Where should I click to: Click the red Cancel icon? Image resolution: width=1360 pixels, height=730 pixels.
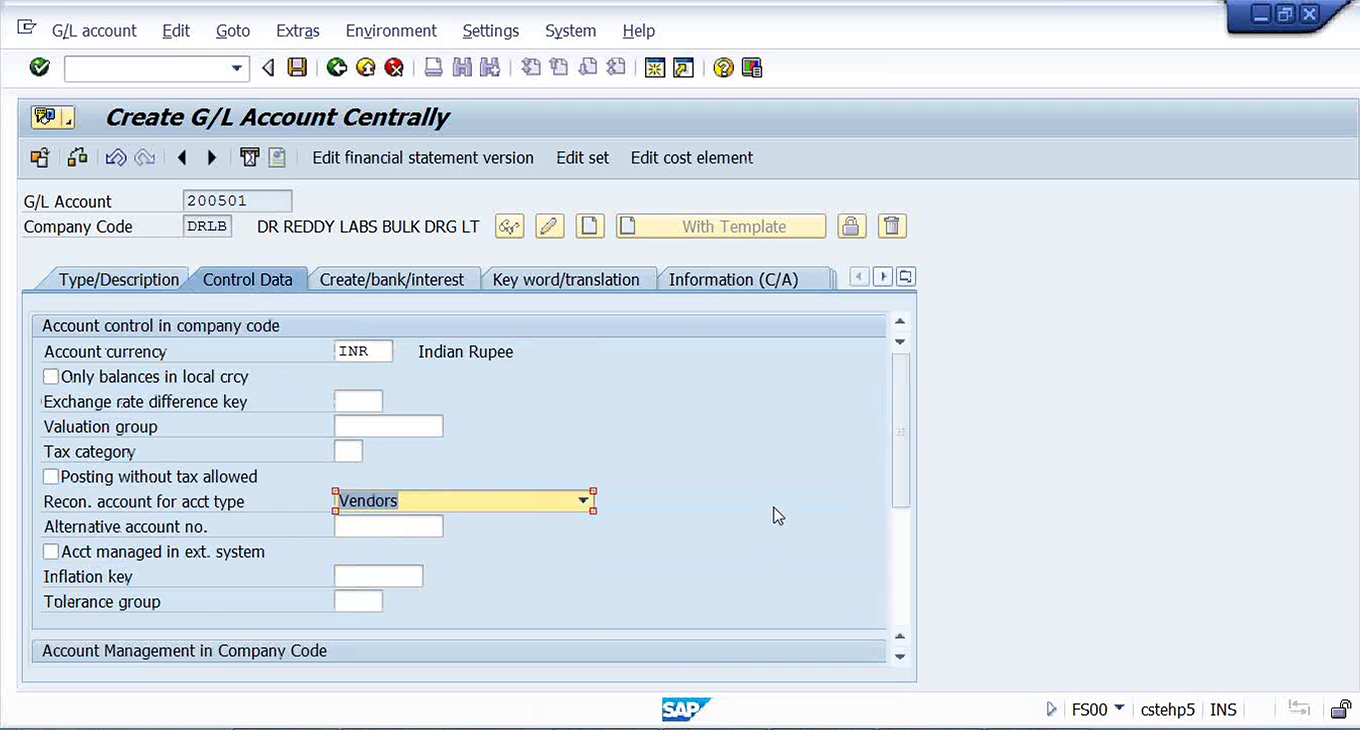[395, 68]
